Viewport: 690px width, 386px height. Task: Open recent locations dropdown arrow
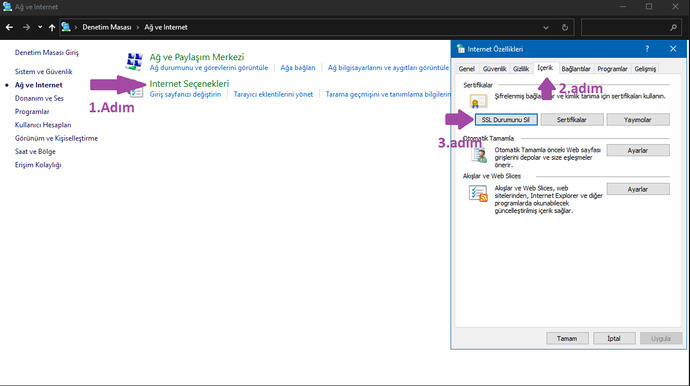[x=40, y=27]
